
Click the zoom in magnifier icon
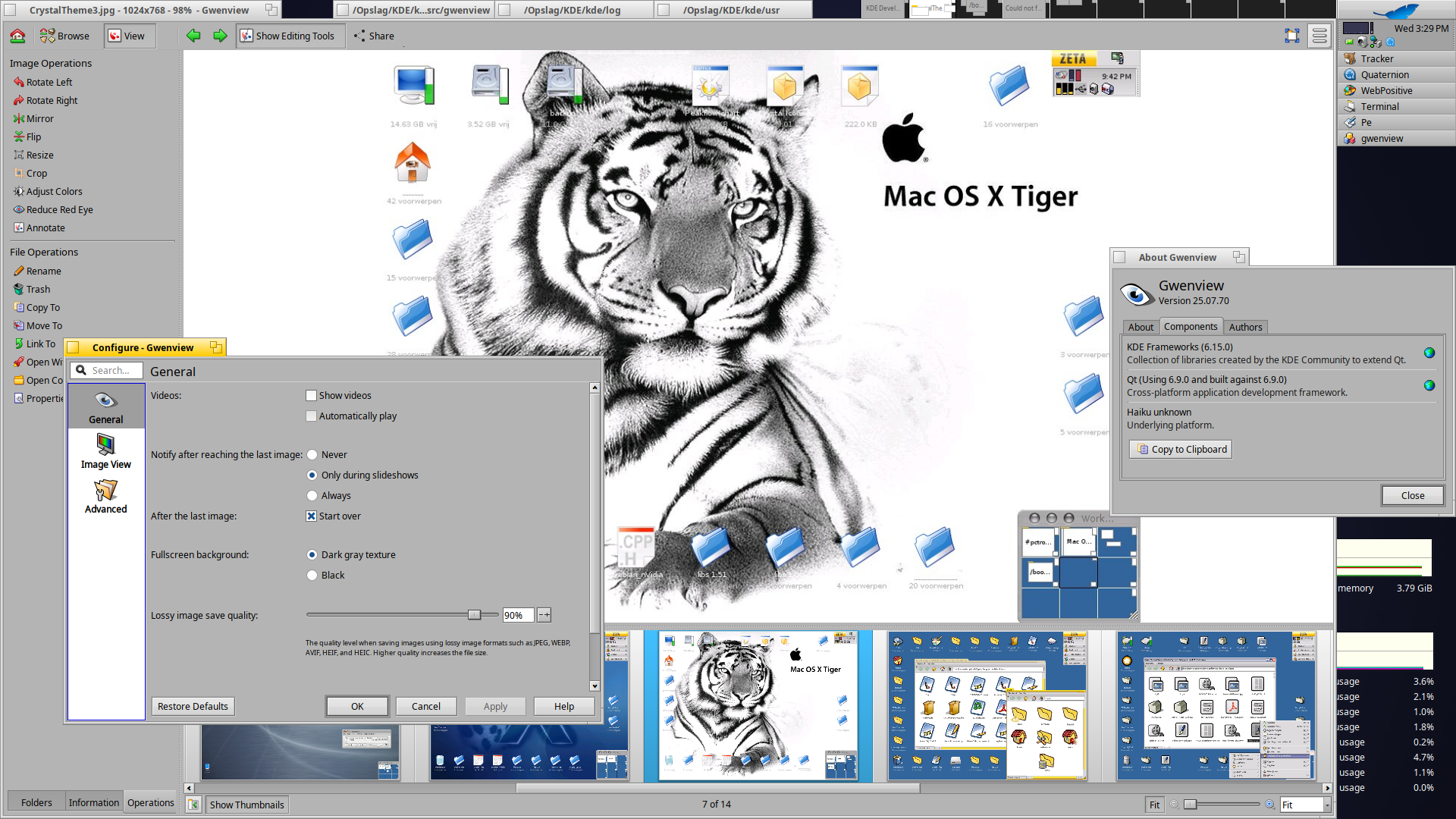[1269, 805]
